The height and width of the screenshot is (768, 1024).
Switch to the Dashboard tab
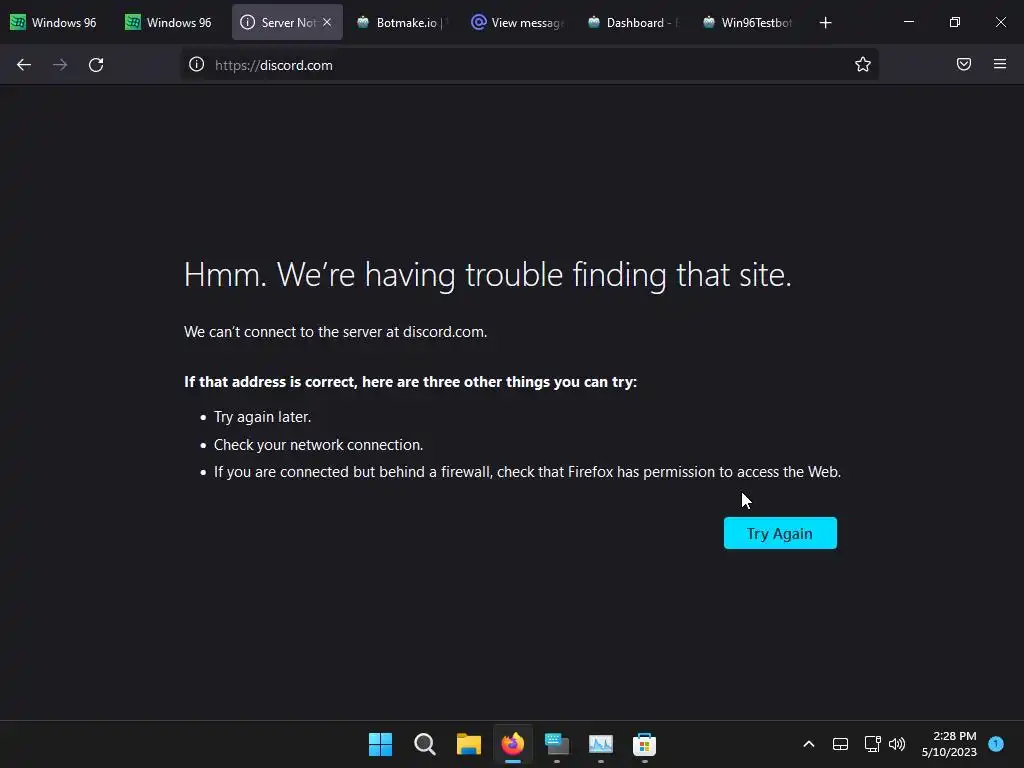click(x=630, y=22)
